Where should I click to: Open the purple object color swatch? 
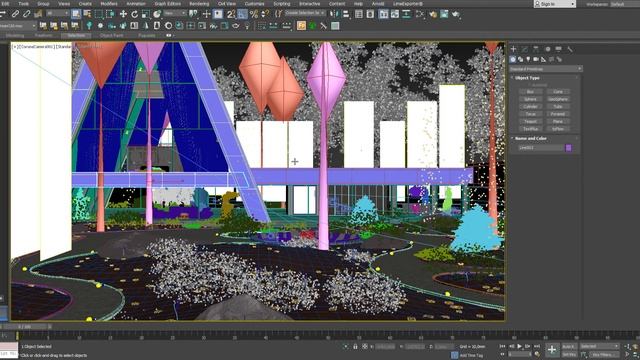click(568, 148)
